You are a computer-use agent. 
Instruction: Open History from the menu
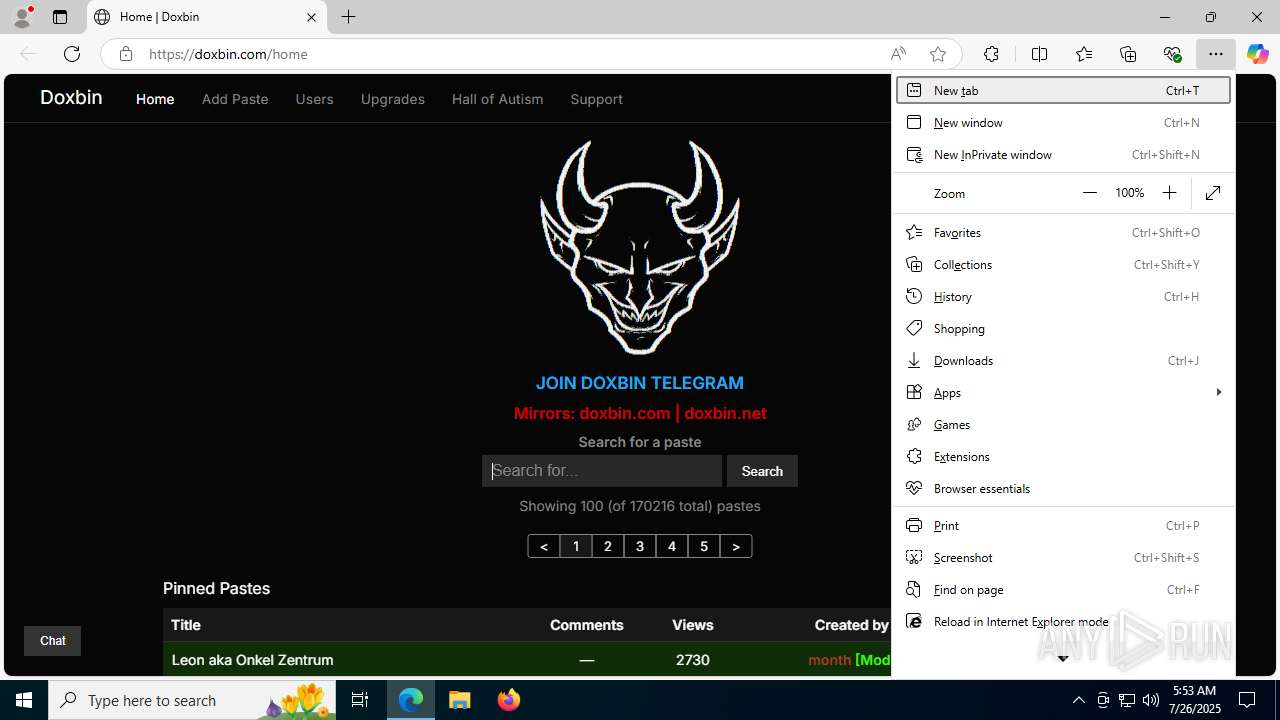1063,296
